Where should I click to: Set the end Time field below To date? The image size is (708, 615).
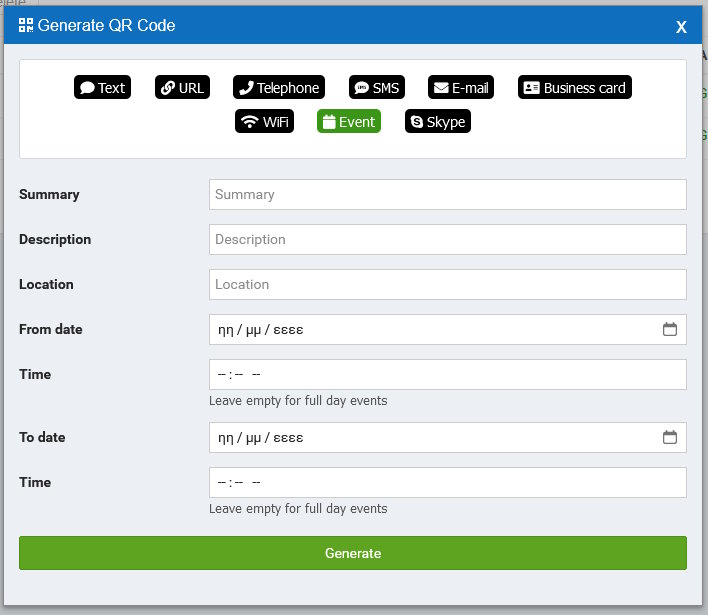coord(447,483)
